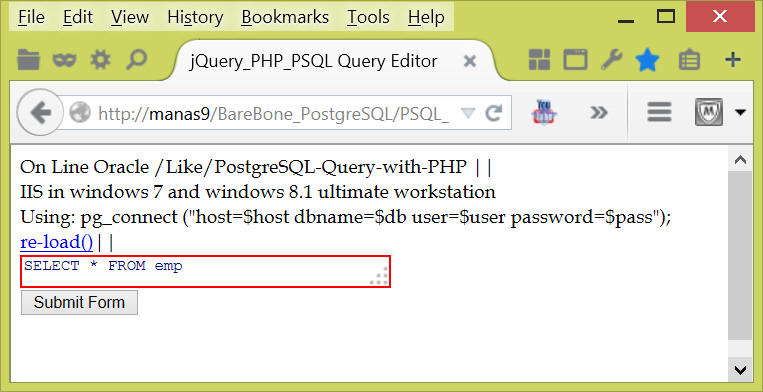Image resolution: width=763 pixels, height=392 pixels.
Task: Show more toolbar items chevron
Action: click(599, 113)
